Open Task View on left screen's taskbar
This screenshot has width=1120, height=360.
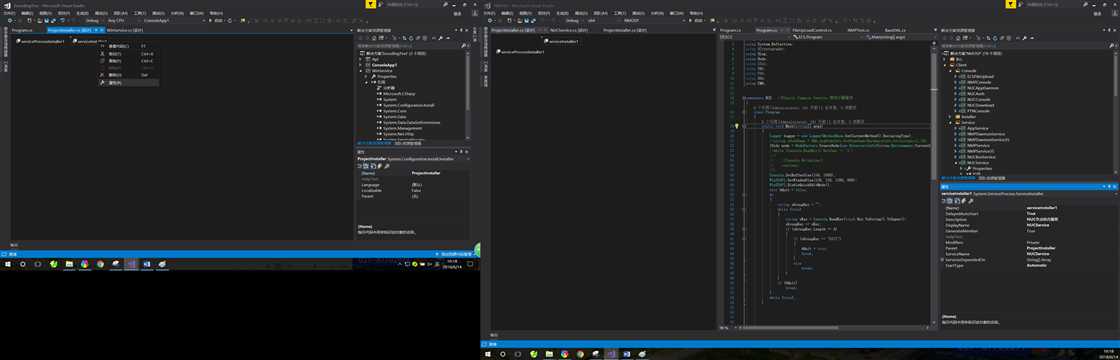(x=38, y=264)
